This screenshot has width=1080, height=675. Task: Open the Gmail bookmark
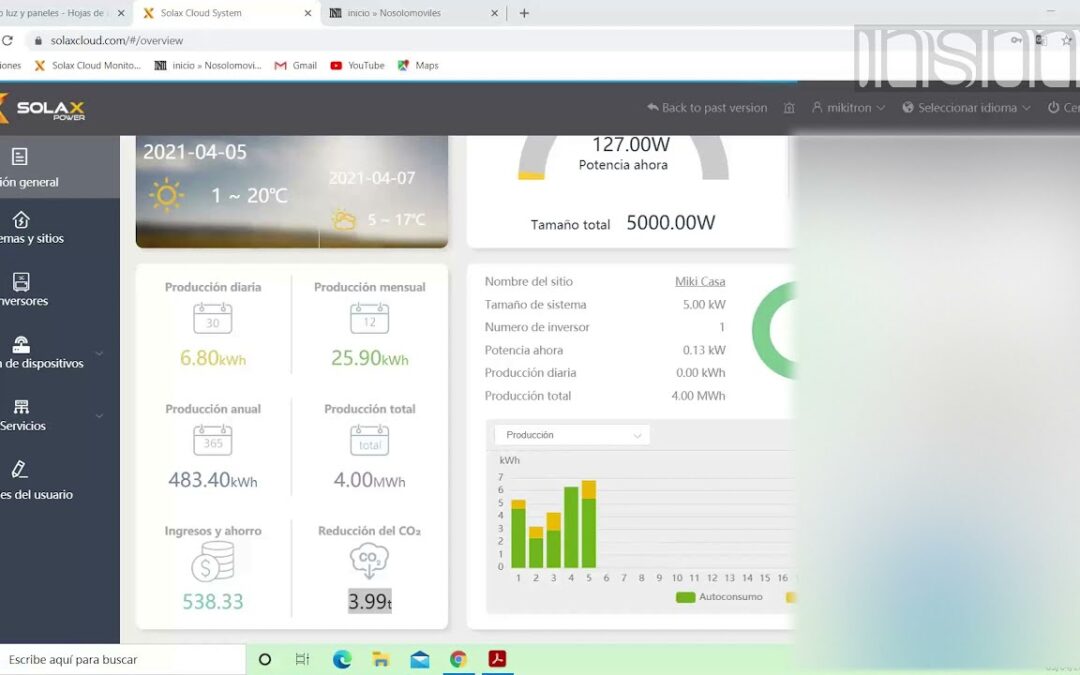coord(295,65)
